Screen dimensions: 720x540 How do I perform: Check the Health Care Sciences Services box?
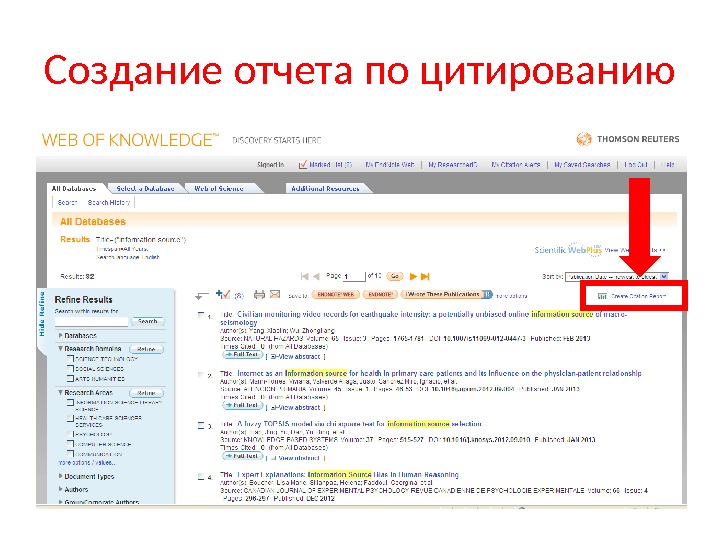click(70, 418)
